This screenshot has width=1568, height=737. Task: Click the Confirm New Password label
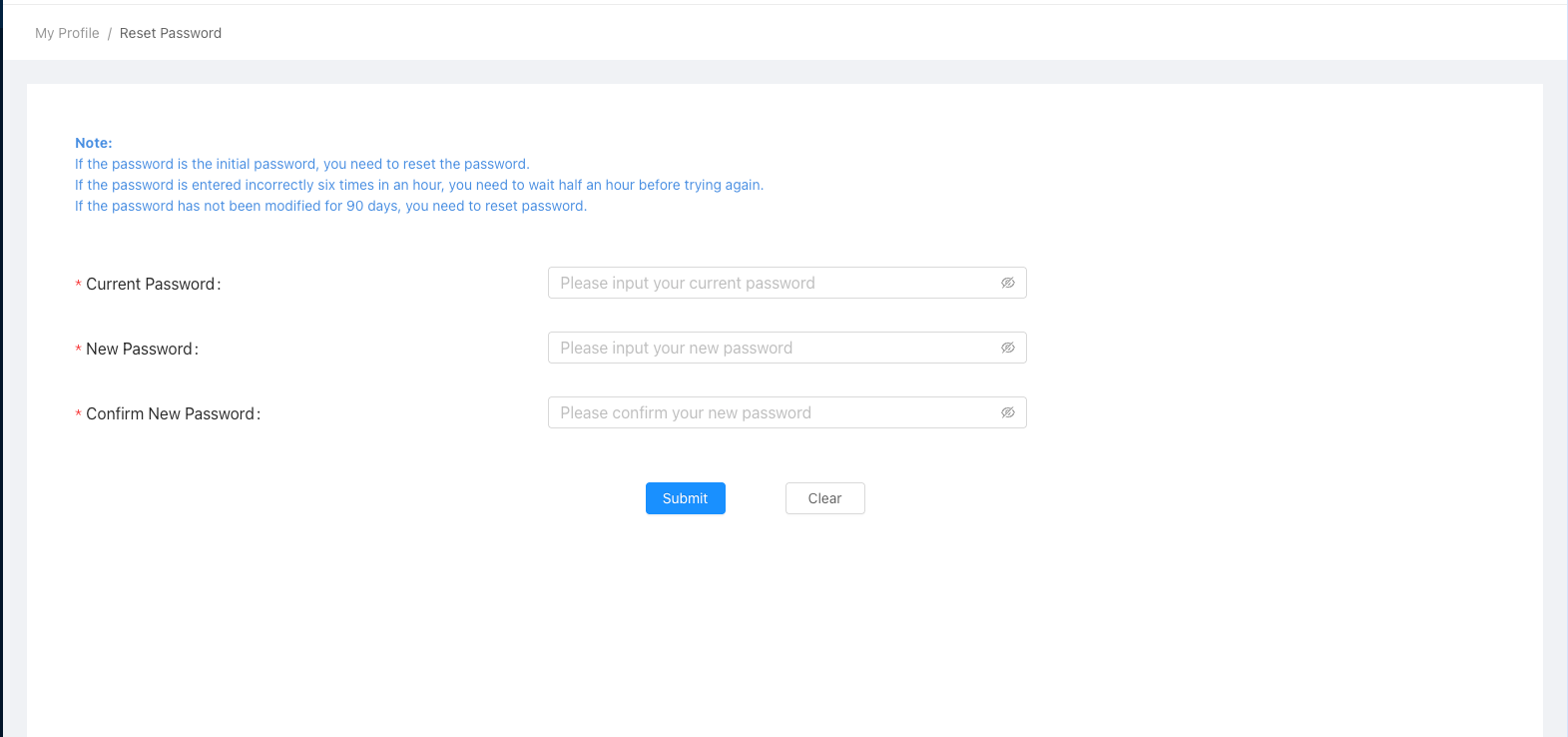pyautogui.click(x=171, y=414)
